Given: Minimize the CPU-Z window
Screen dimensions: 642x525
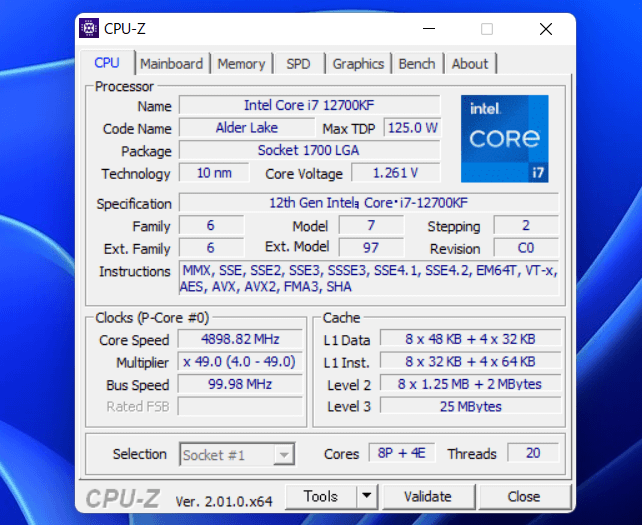Looking at the screenshot, I should (429, 29).
